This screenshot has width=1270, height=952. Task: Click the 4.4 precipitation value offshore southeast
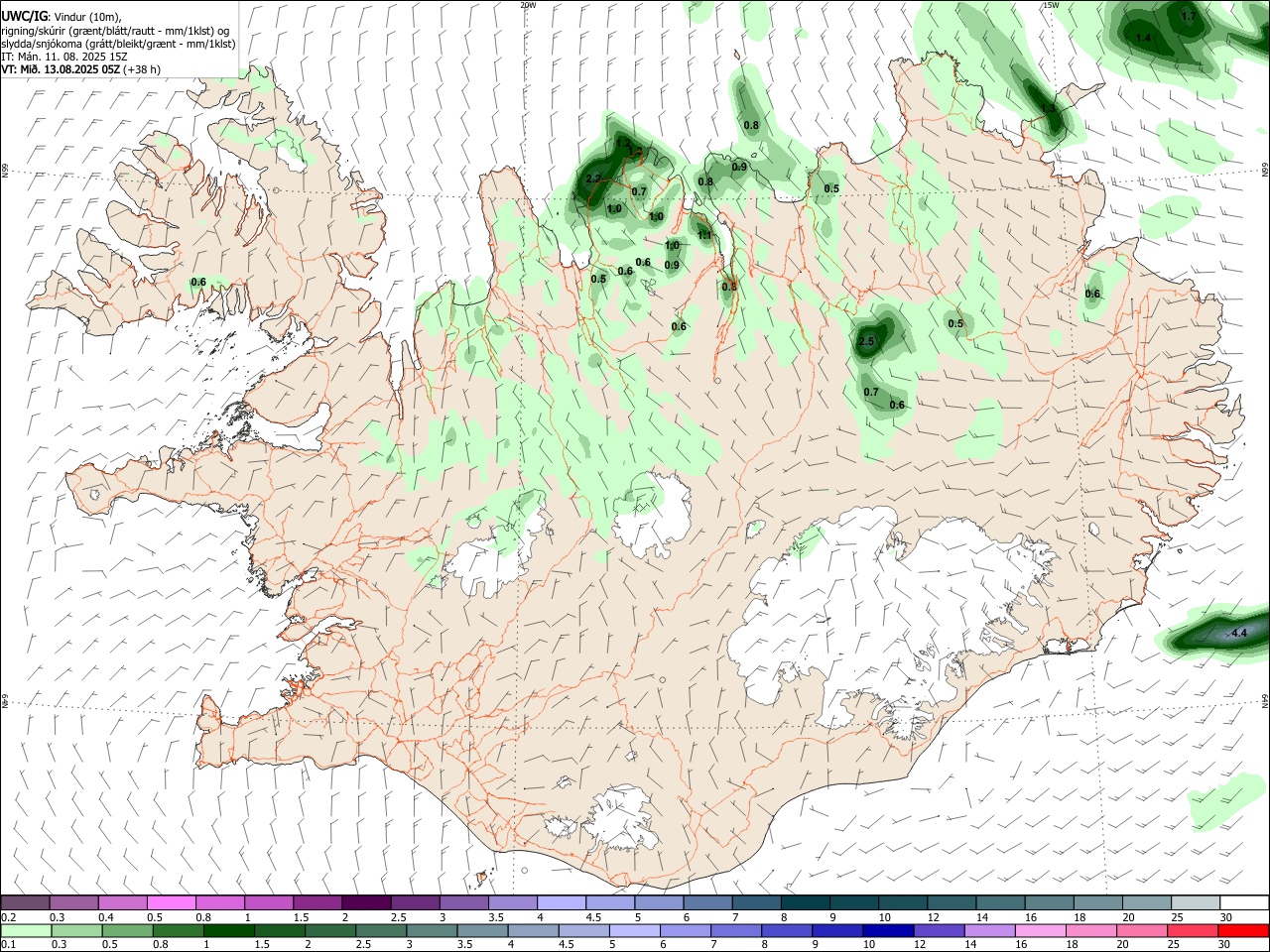point(1237,633)
